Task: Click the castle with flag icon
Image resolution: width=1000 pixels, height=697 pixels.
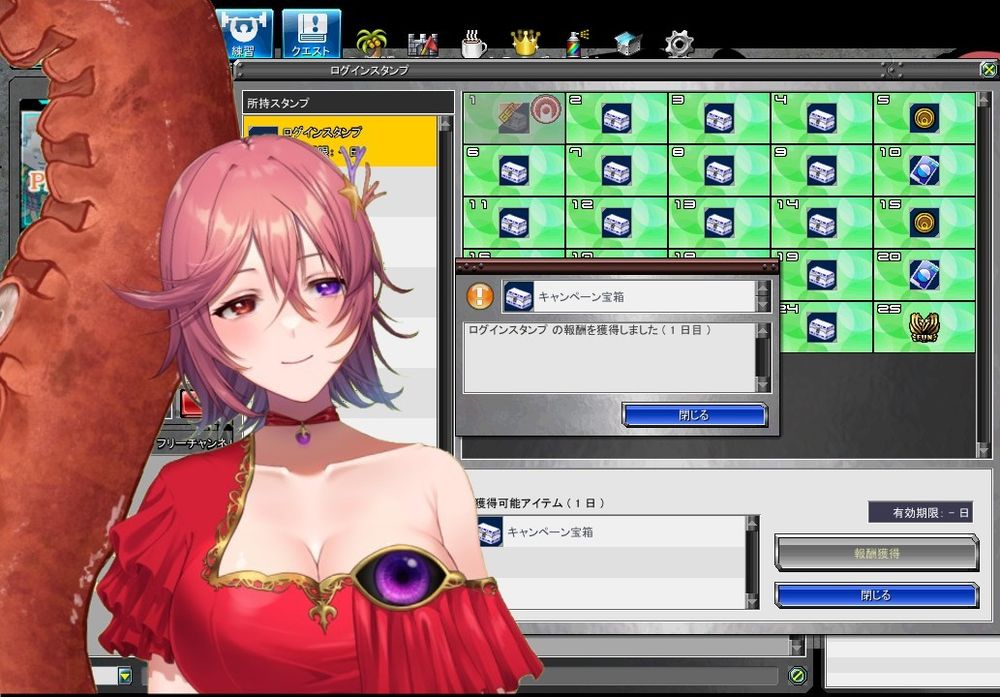Action: [422, 44]
